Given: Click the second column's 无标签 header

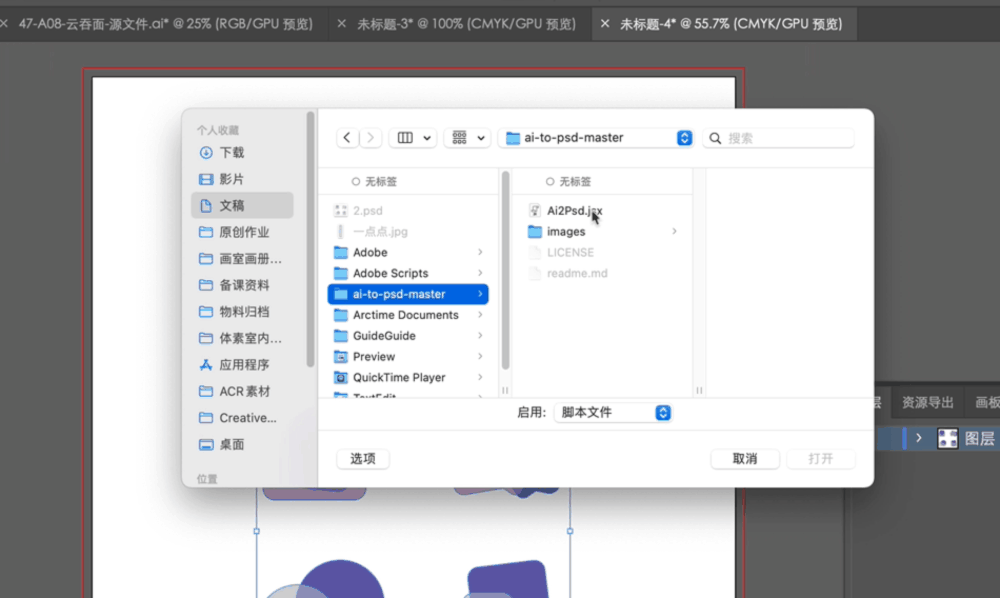Looking at the screenshot, I should 568,182.
